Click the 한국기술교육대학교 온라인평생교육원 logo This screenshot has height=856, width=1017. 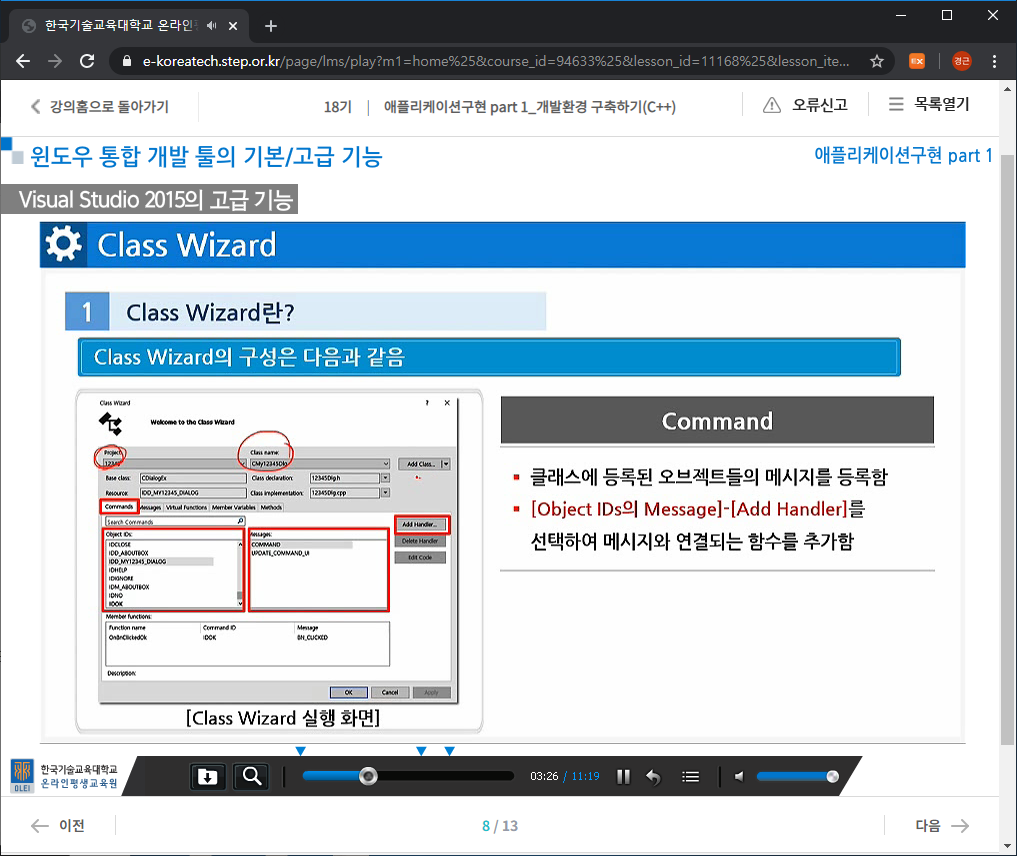pyautogui.click(x=64, y=776)
